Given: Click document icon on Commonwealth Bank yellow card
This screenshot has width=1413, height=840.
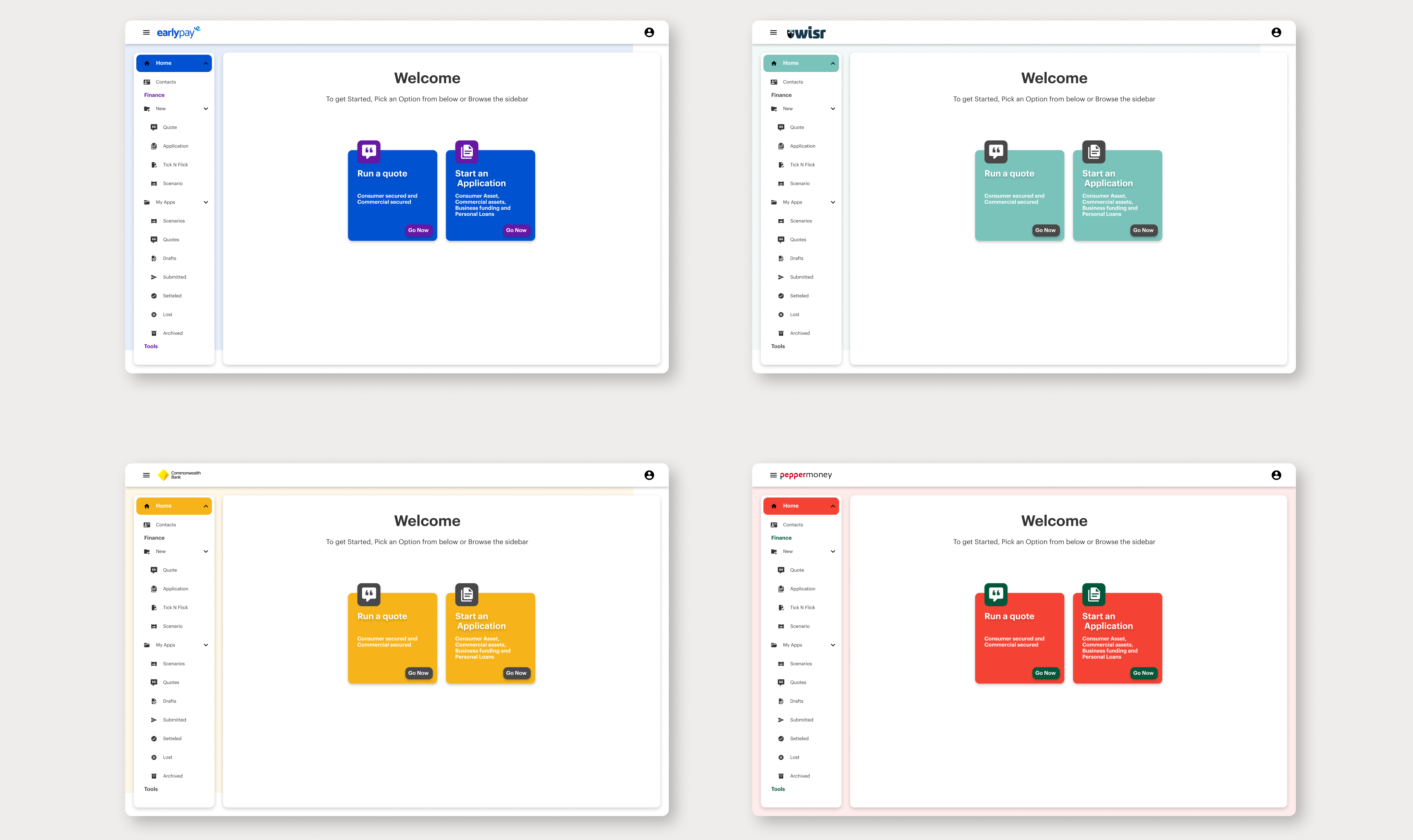Looking at the screenshot, I should coord(467,594).
